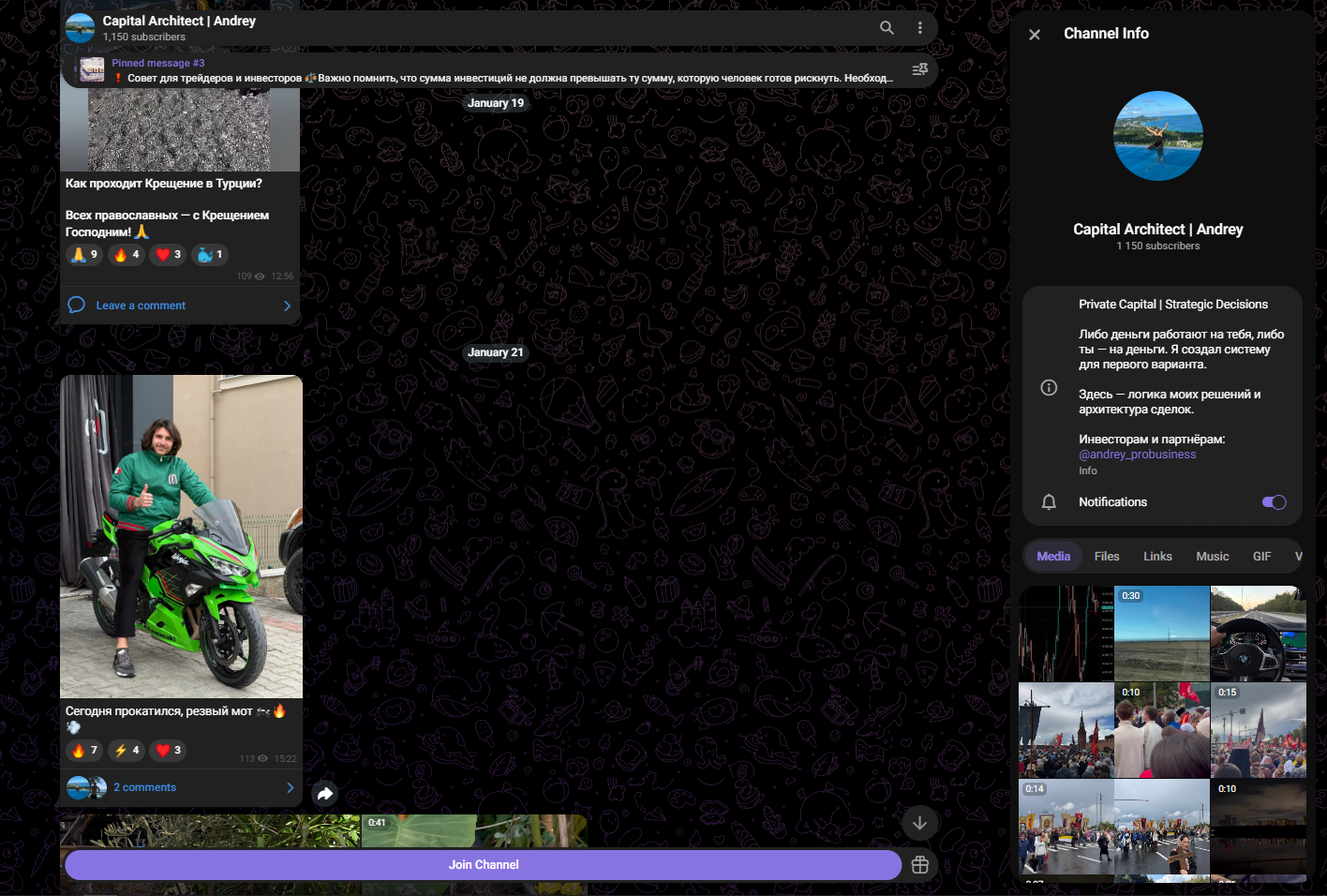Close the Channel Info panel
Viewport: 1327px width, 896px height.
coord(1035,35)
